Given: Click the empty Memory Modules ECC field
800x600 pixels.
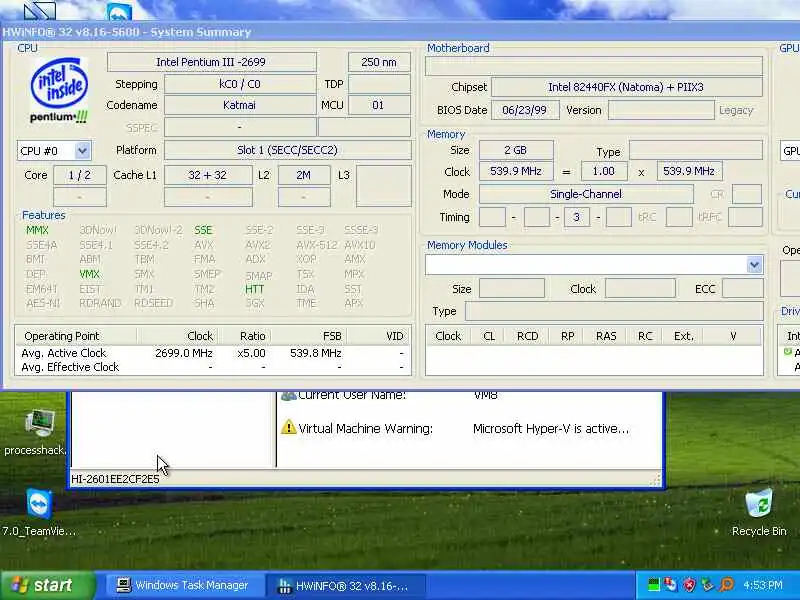Looking at the screenshot, I should (x=743, y=289).
